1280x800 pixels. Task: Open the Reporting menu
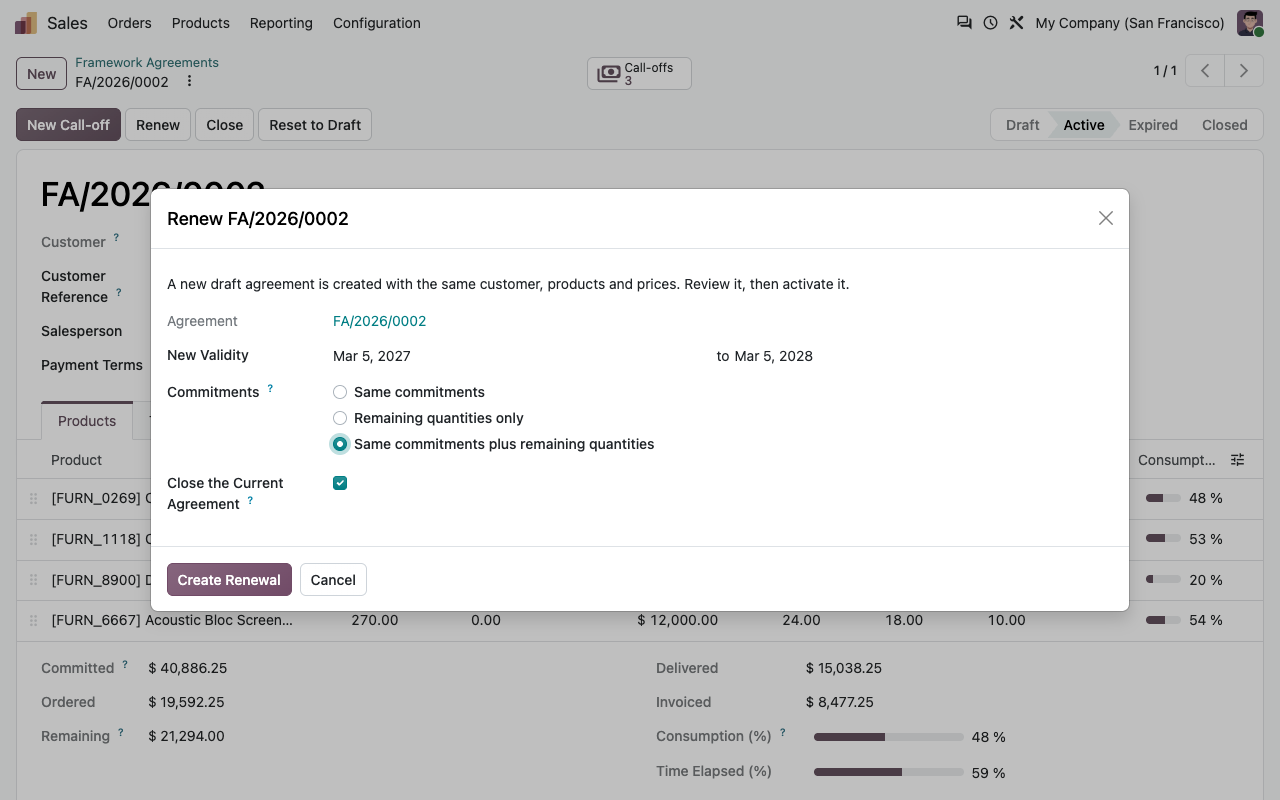[x=281, y=23]
